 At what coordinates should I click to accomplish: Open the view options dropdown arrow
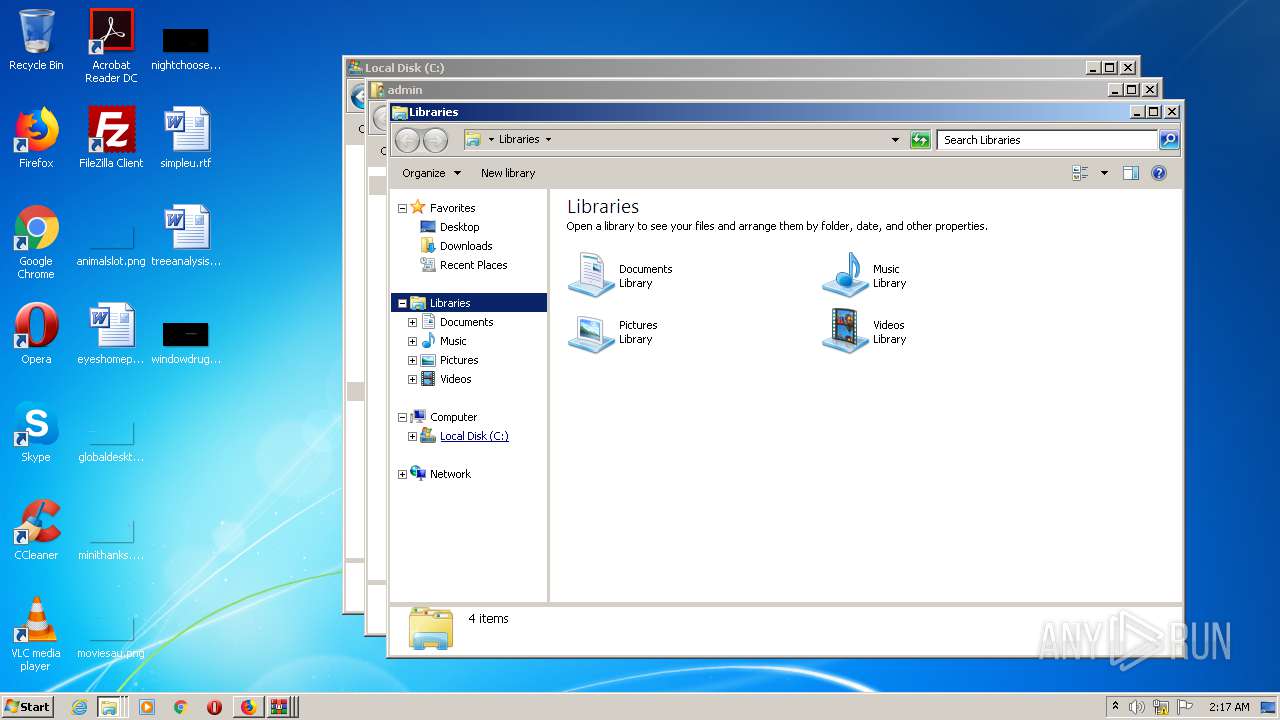(x=1104, y=173)
